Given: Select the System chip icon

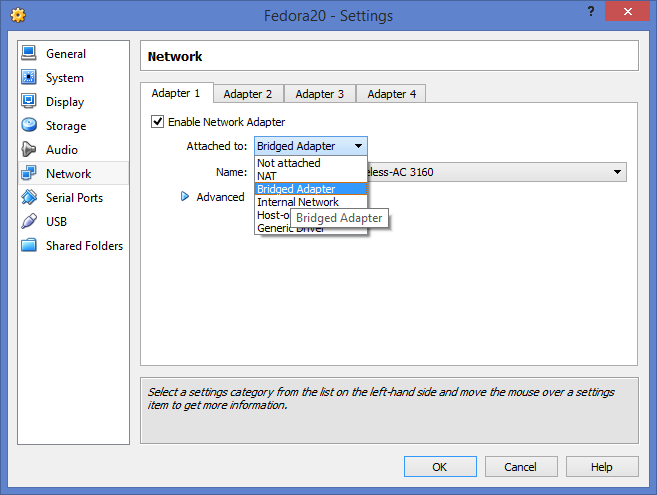Looking at the screenshot, I should [x=29, y=77].
